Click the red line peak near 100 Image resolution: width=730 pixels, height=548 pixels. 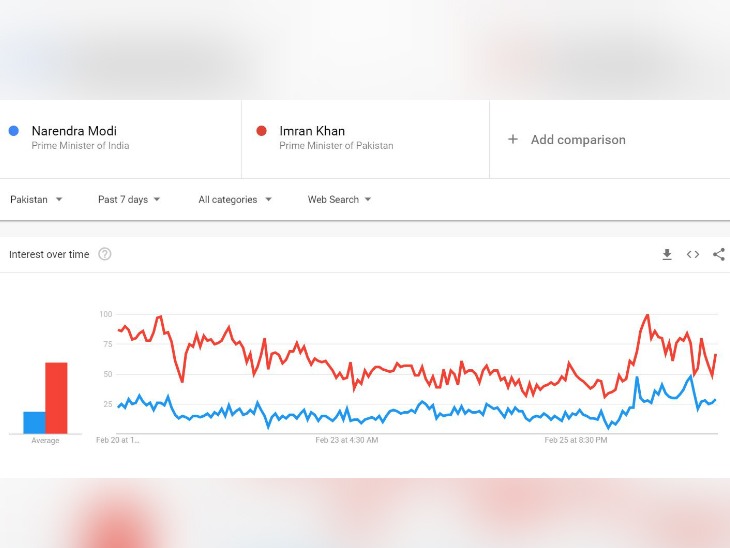647,316
